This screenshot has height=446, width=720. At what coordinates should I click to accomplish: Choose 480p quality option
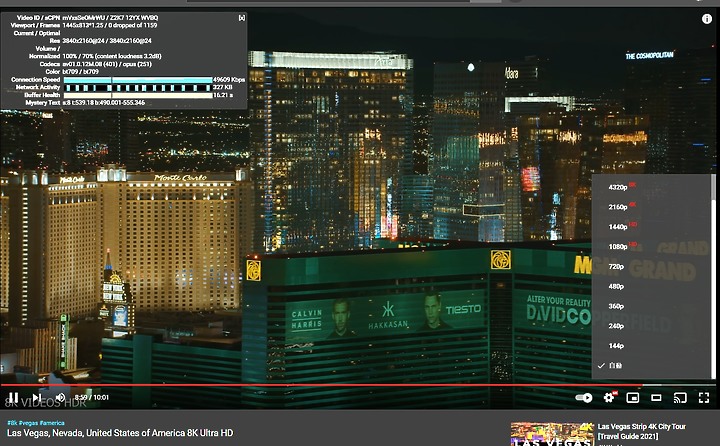pyautogui.click(x=651, y=286)
